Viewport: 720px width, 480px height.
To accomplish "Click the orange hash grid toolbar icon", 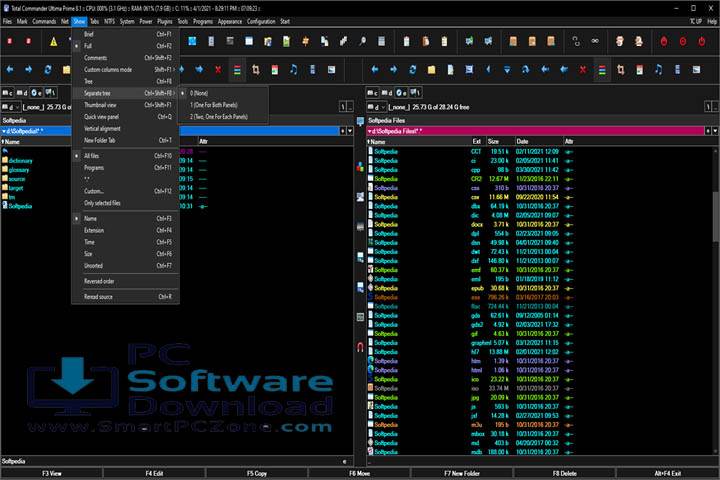I will (x=306, y=41).
